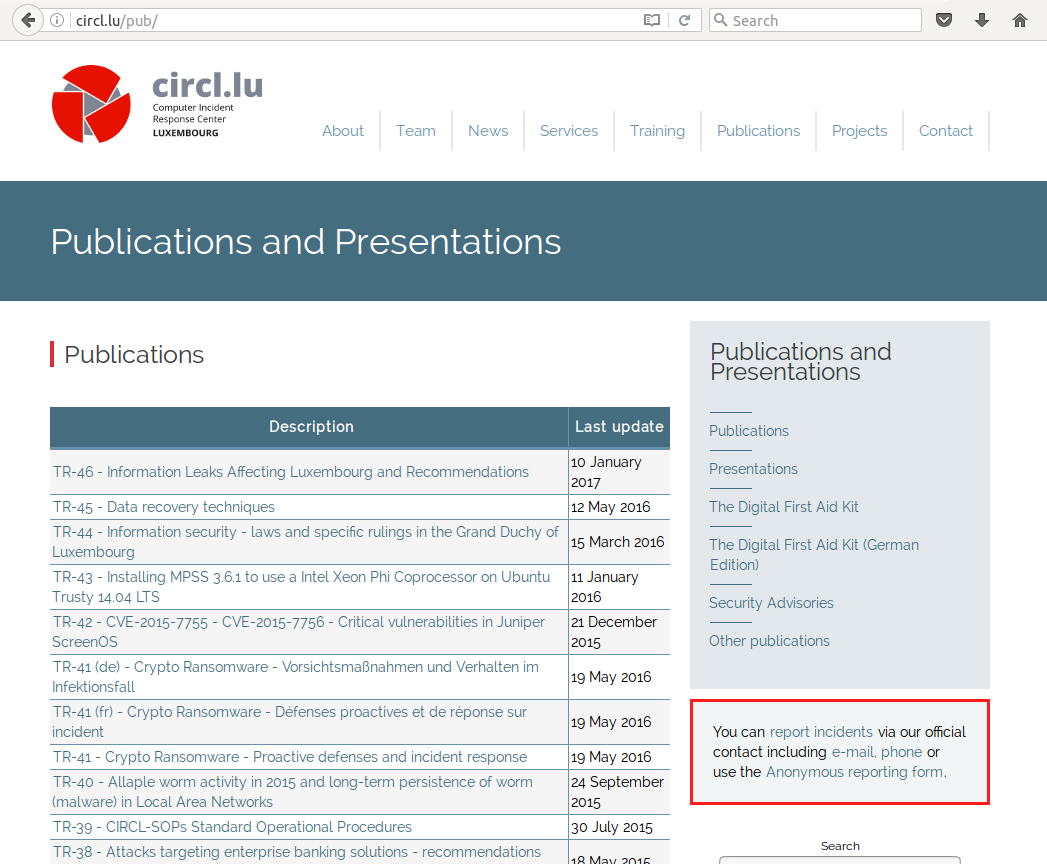This screenshot has width=1047, height=864.
Task: Click the circl.lu logo
Action: [157, 104]
